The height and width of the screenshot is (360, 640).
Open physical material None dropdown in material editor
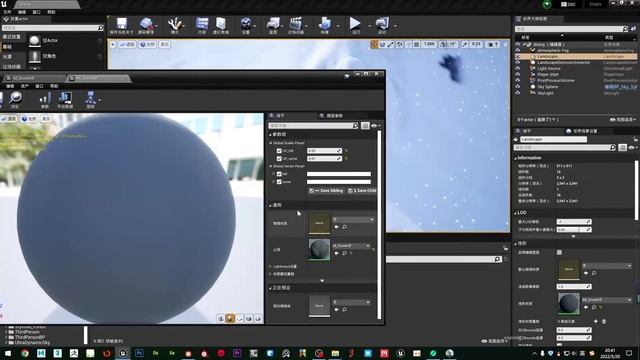(x=353, y=220)
